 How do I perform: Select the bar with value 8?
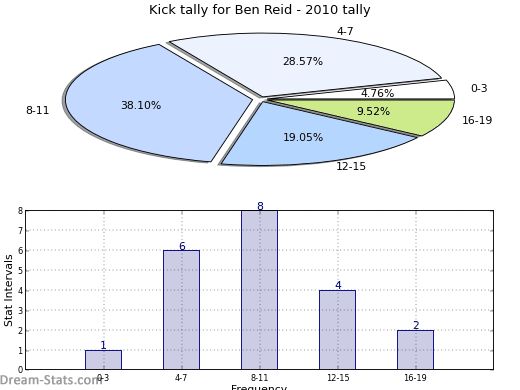coord(260,290)
